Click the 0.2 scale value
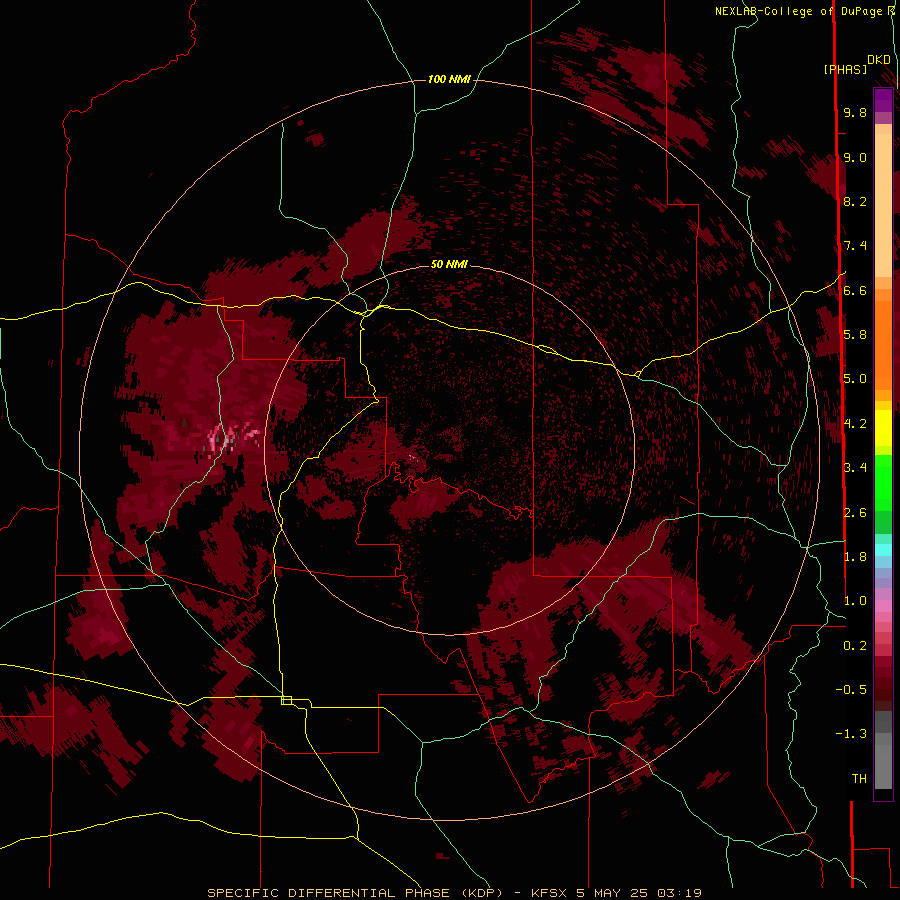This screenshot has width=900, height=900. click(855, 646)
